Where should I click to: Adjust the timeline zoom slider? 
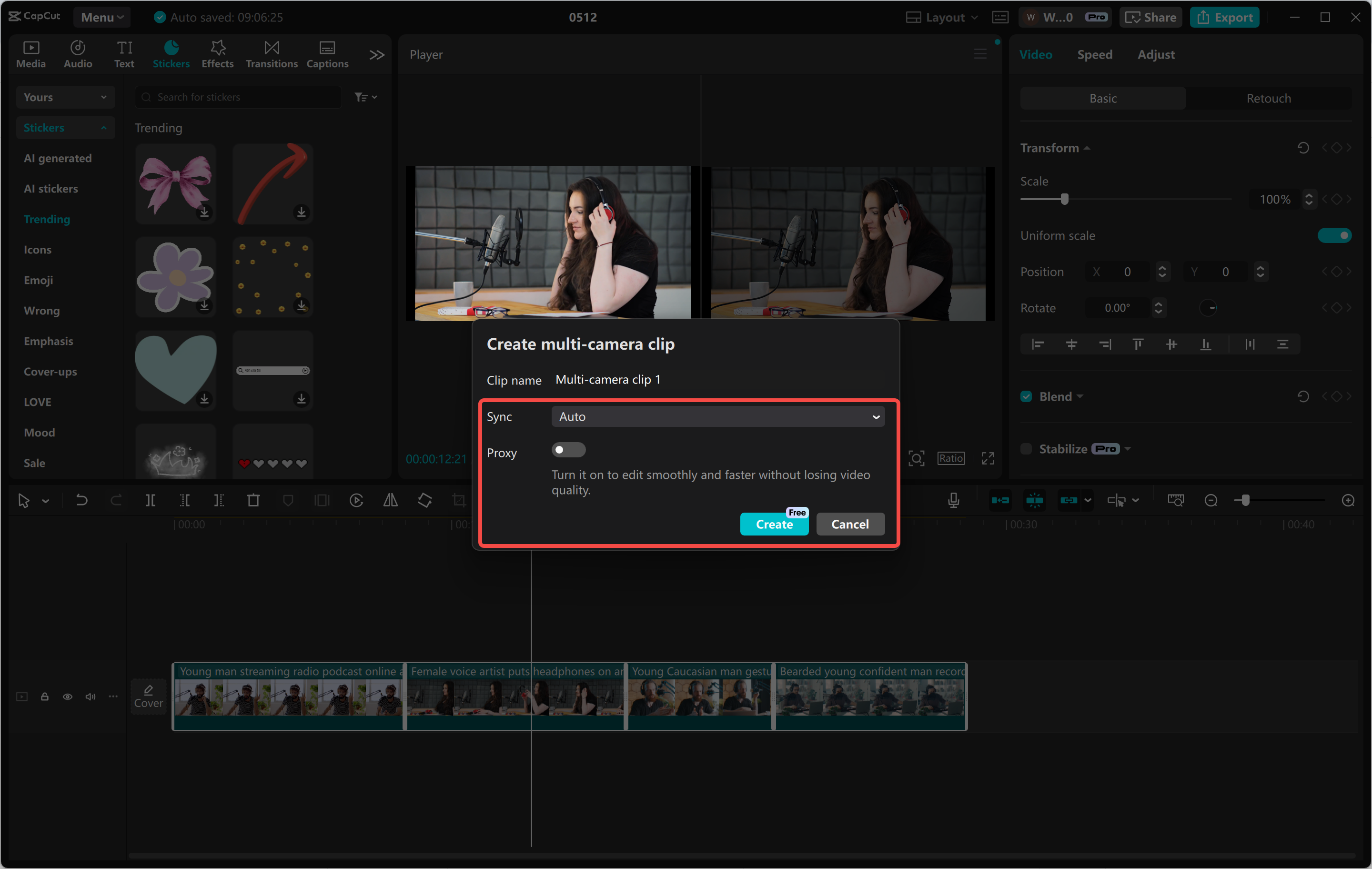pyautogui.click(x=1245, y=500)
